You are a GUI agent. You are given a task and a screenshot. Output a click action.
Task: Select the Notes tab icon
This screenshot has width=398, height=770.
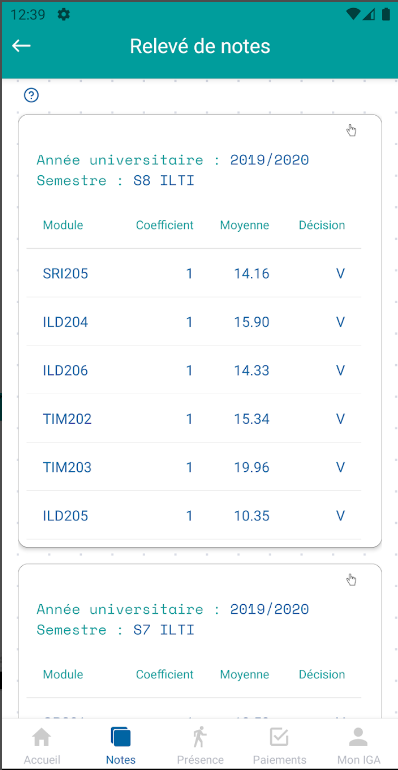click(121, 737)
